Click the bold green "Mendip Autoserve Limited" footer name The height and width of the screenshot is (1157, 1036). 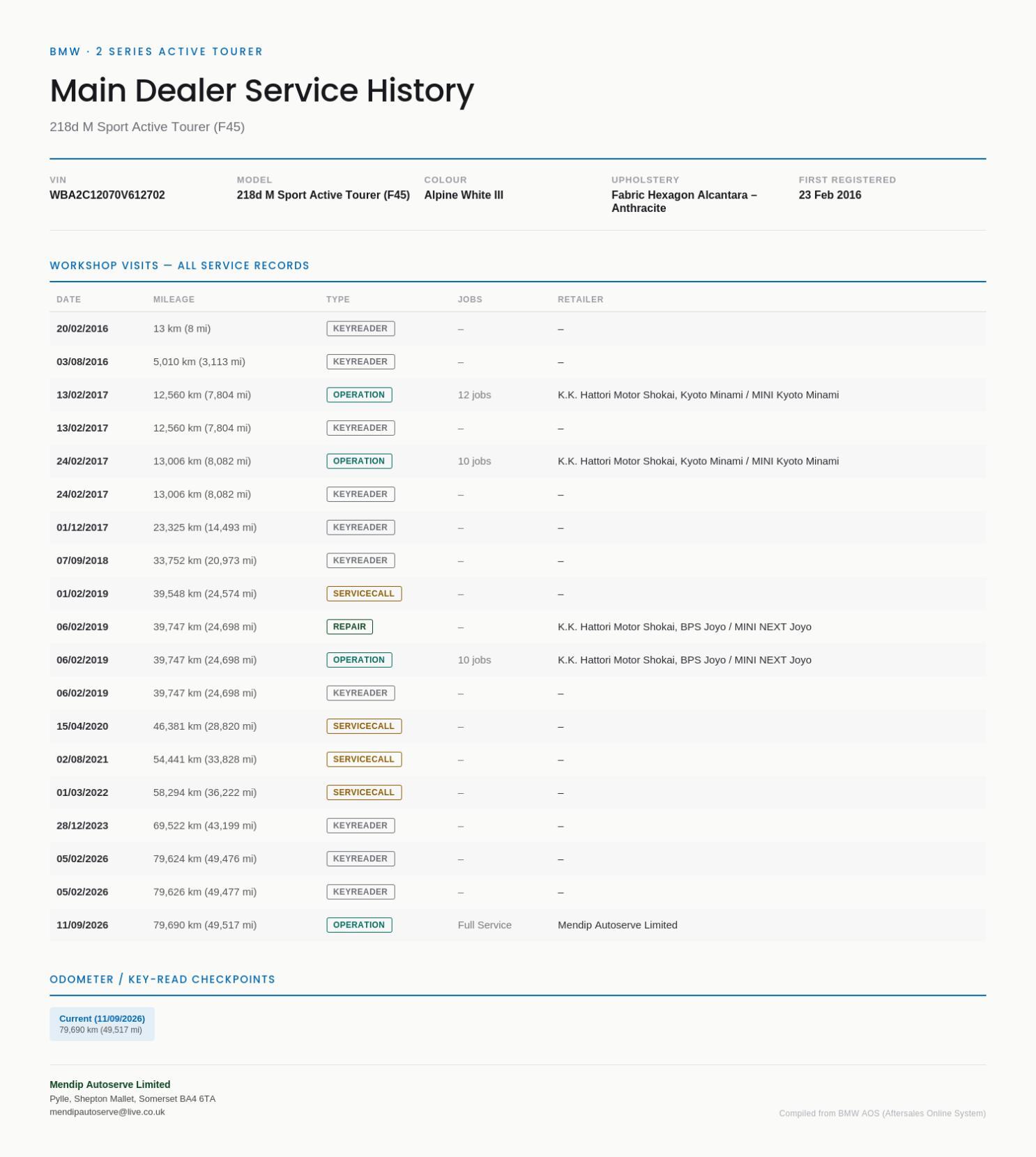coord(110,1085)
